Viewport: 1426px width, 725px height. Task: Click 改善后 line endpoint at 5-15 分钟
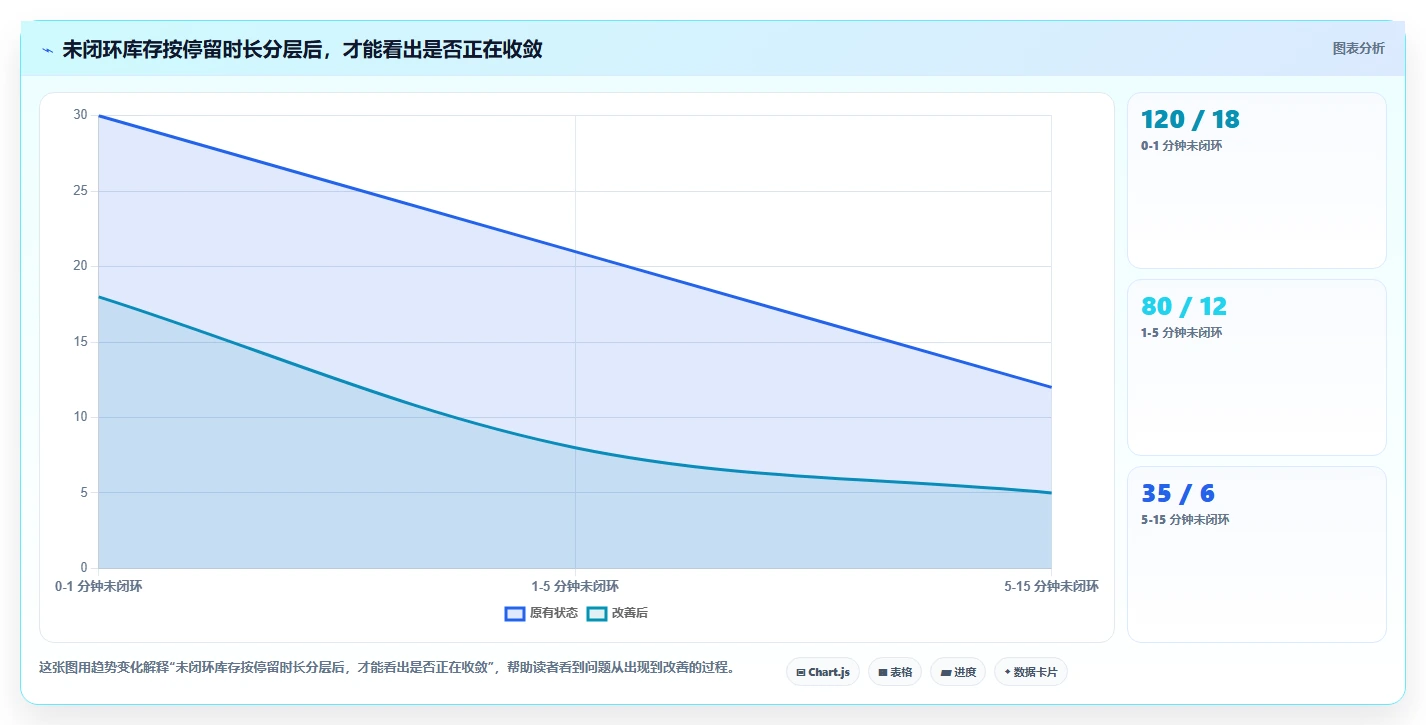pyautogui.click(x=1051, y=493)
